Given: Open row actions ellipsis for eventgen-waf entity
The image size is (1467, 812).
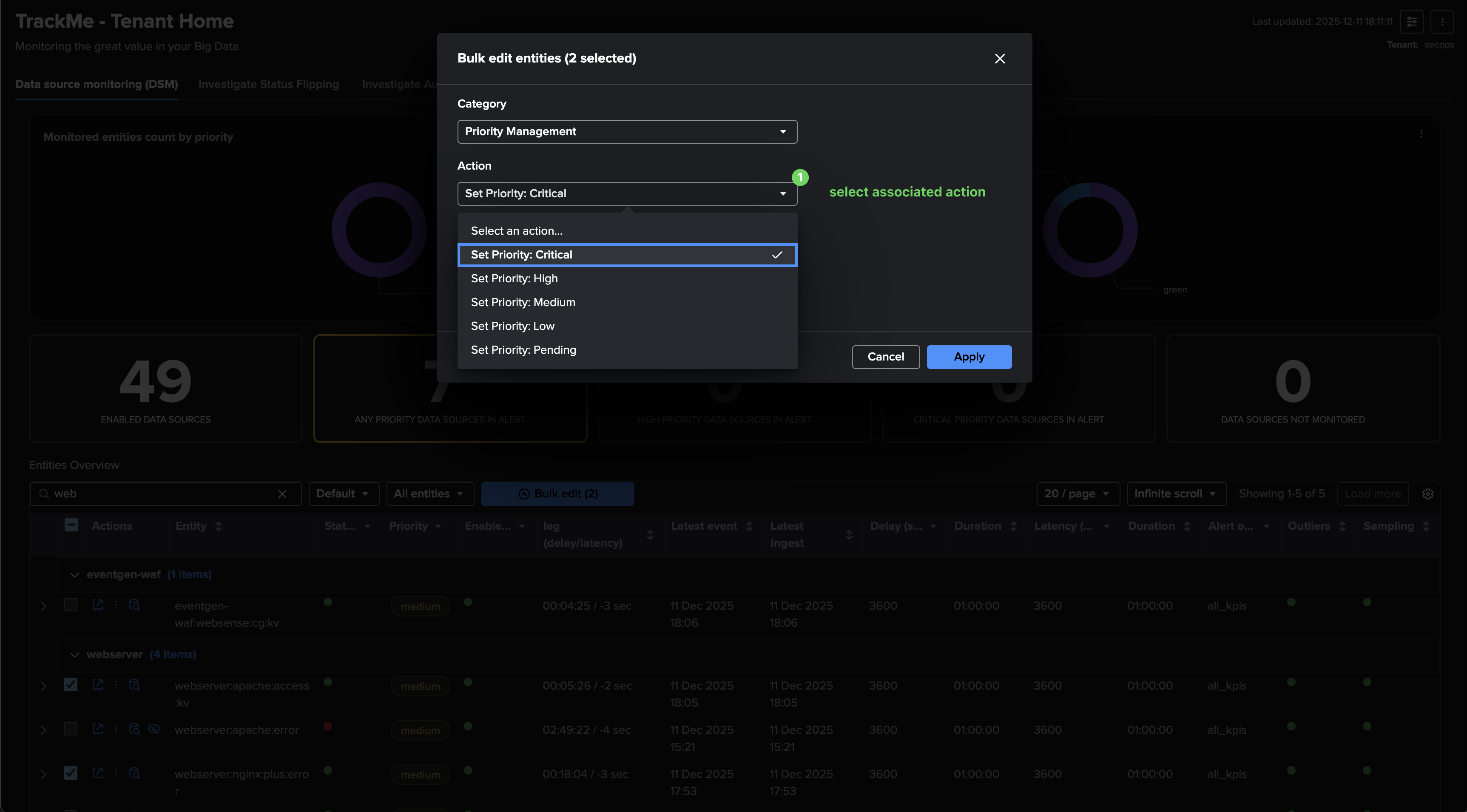Looking at the screenshot, I should 116,605.
